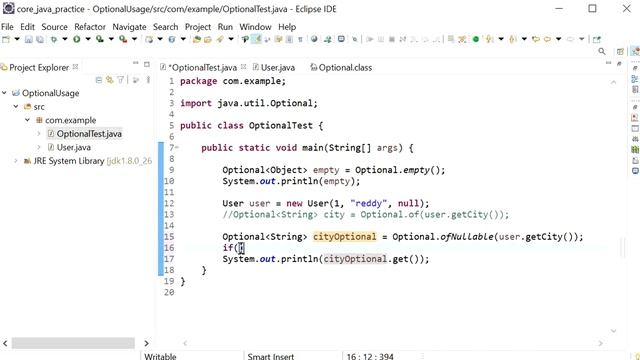The width and height of the screenshot is (640, 360).
Task: Toggle Link with Editor in Project Explorer
Action: coord(109,80)
